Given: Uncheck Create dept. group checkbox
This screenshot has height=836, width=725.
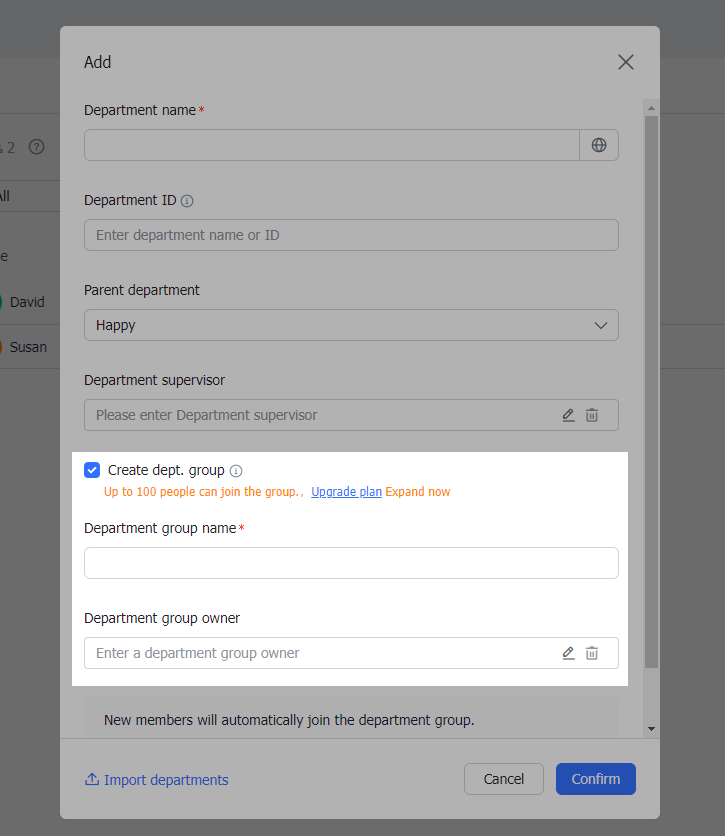Looking at the screenshot, I should 92,470.
